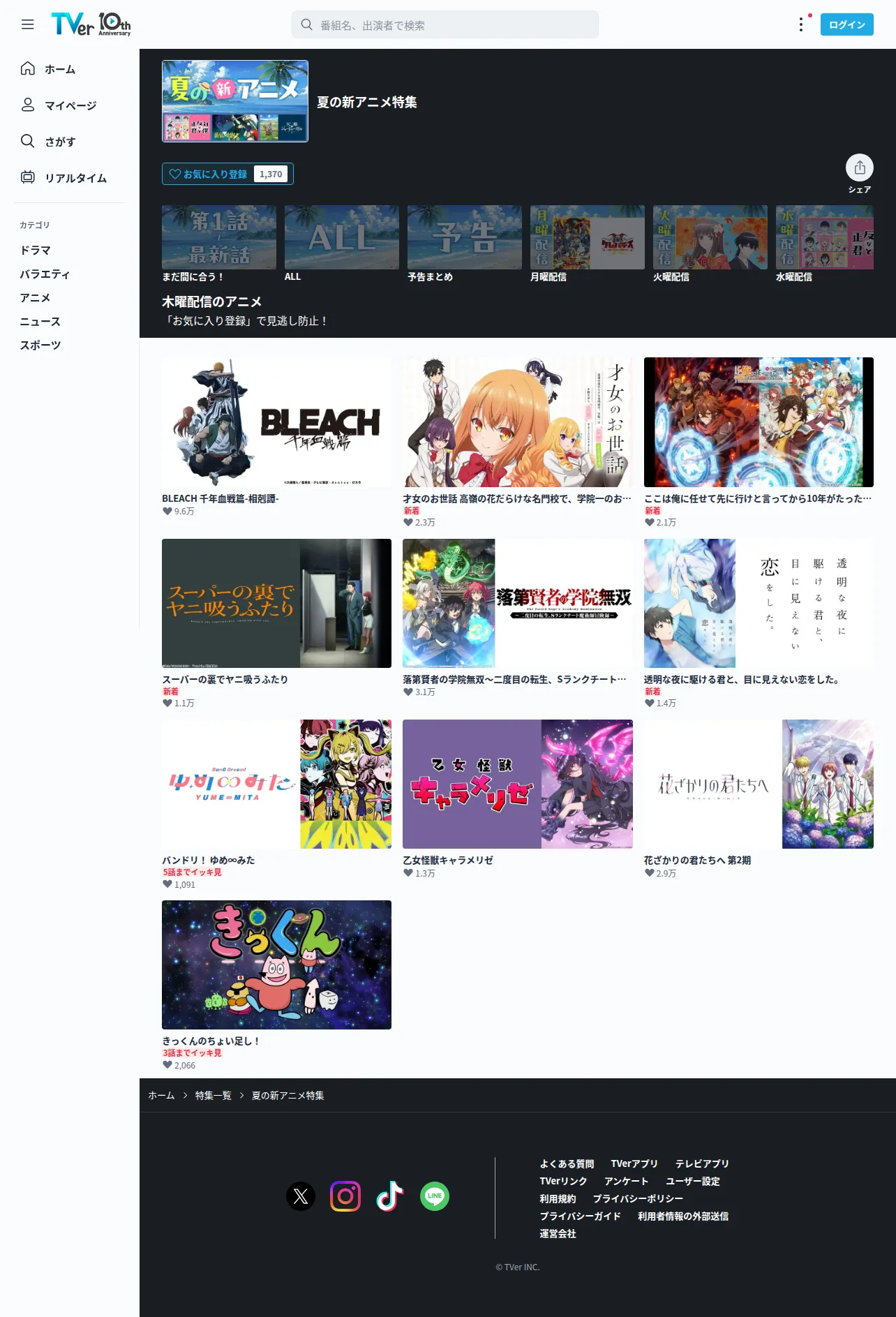
Task: Click heart icon under 乙女怪獣キャラメリゼ
Action: 408,873
